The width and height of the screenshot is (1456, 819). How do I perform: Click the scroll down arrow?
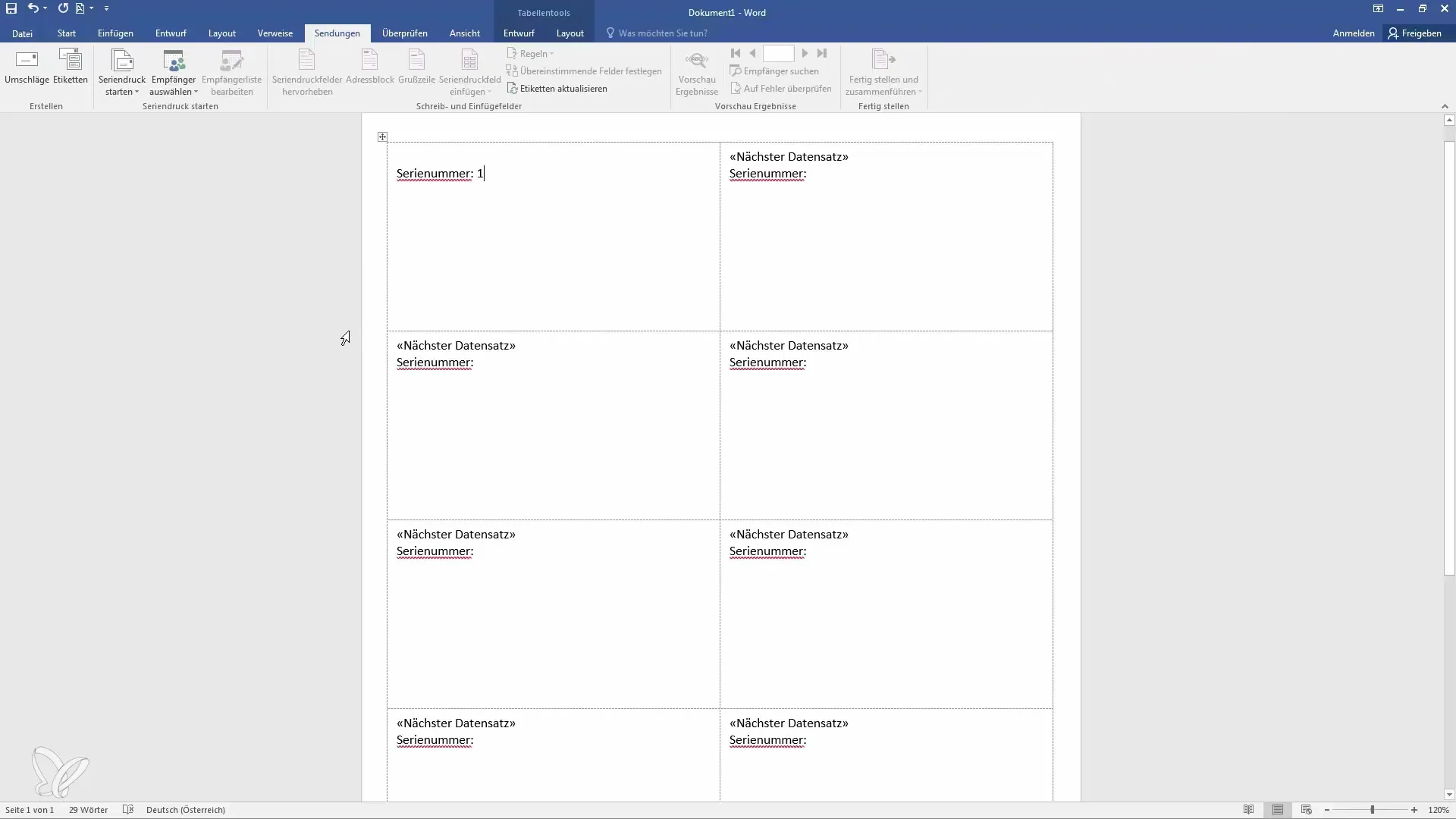tap(1449, 795)
